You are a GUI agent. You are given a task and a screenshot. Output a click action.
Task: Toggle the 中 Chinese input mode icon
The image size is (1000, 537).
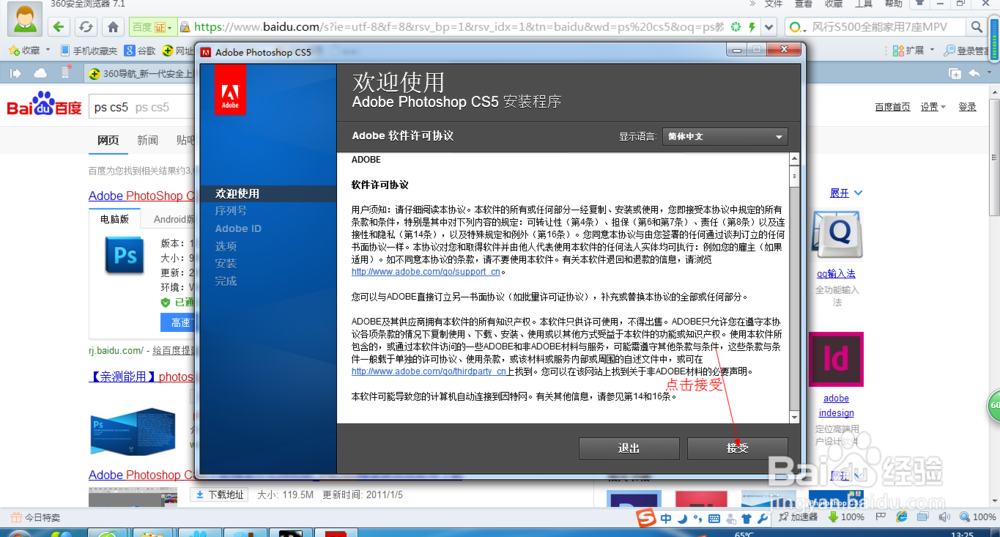(x=666, y=519)
